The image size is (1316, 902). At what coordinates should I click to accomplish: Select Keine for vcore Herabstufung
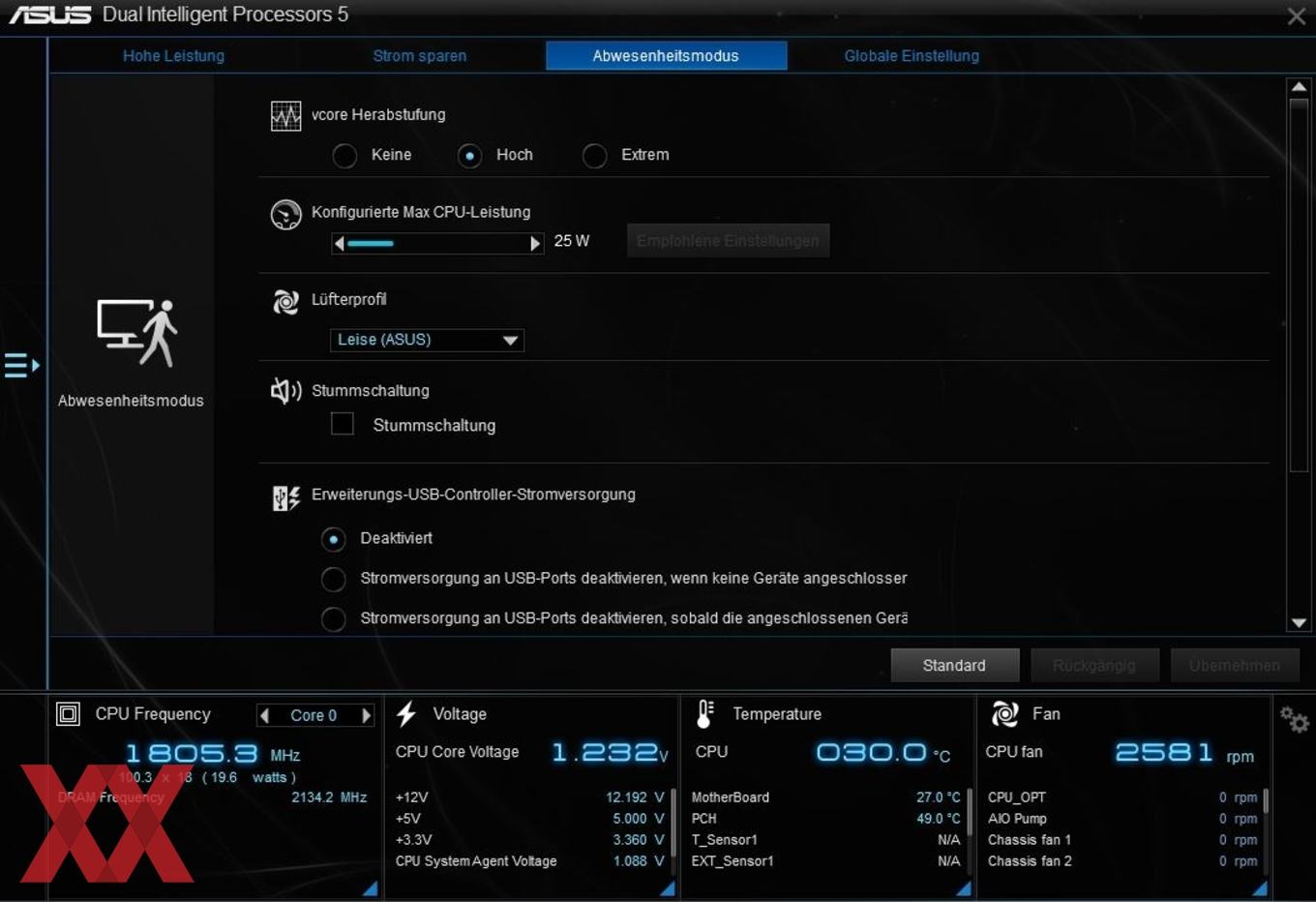(344, 156)
